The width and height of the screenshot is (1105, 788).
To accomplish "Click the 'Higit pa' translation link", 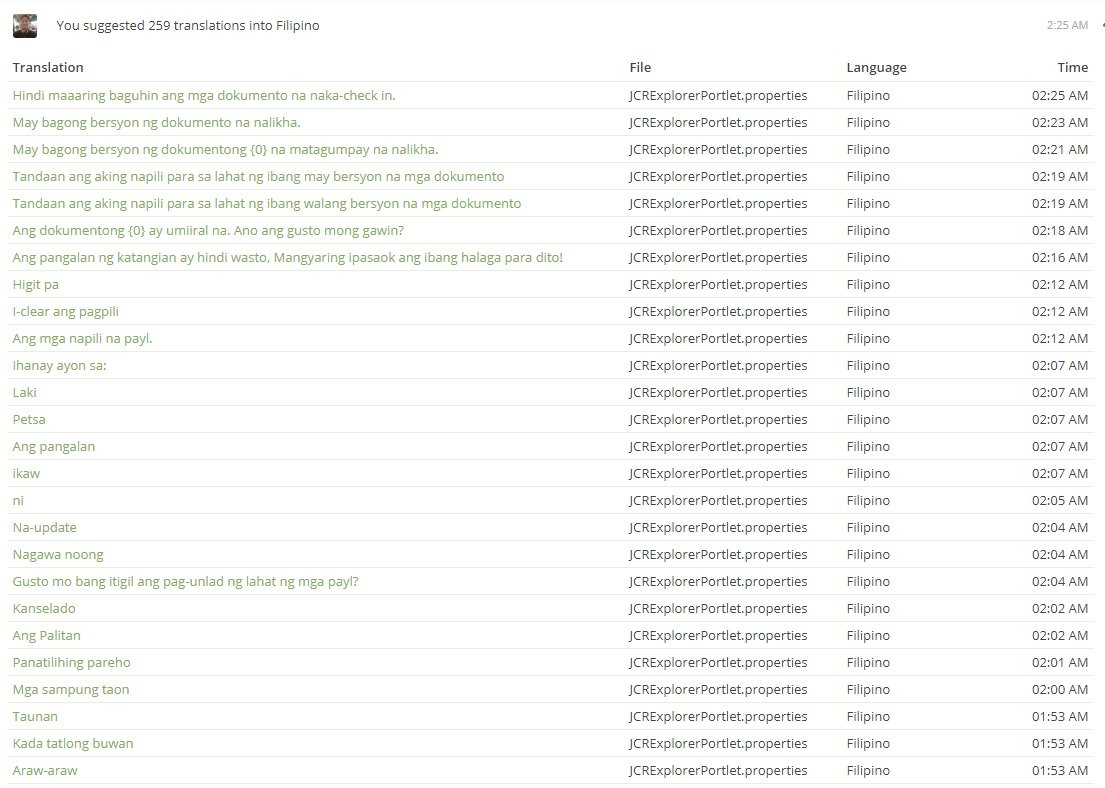I will [x=35, y=285].
